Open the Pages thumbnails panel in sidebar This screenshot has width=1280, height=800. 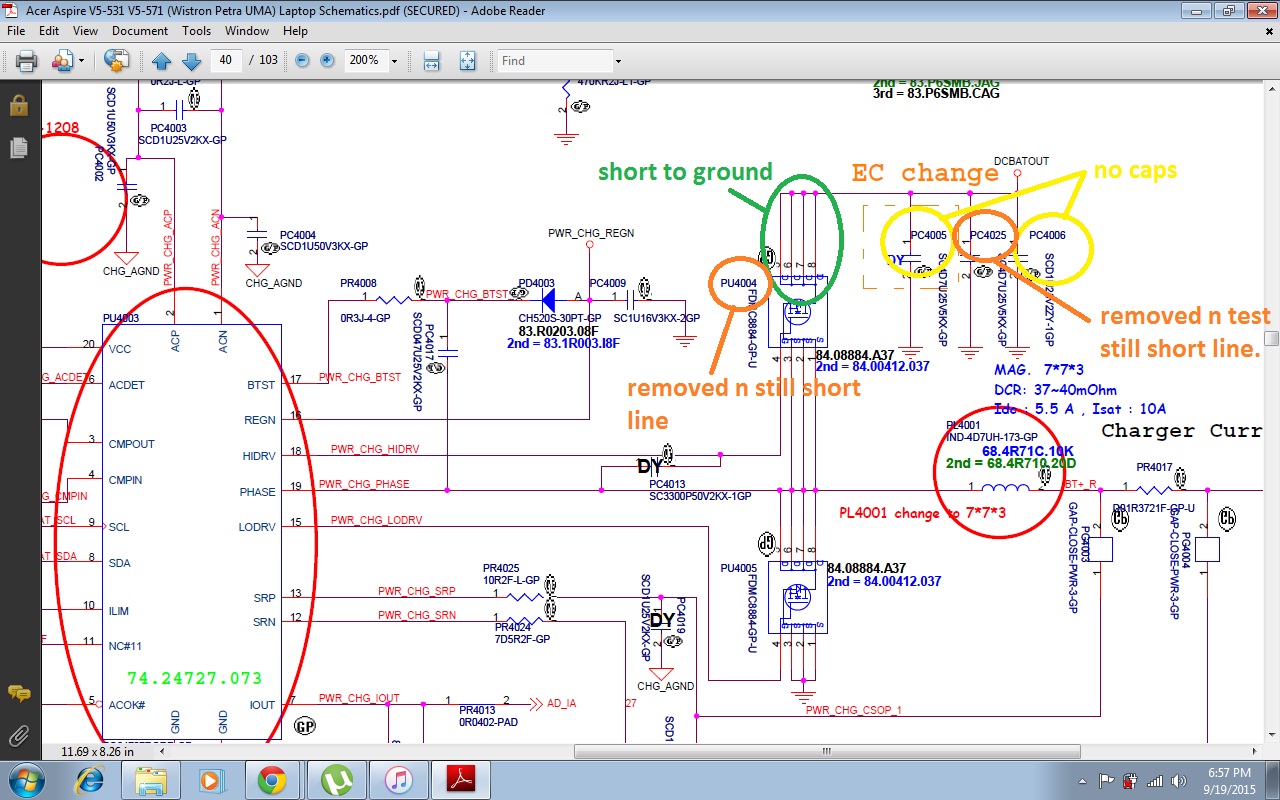tap(18, 148)
